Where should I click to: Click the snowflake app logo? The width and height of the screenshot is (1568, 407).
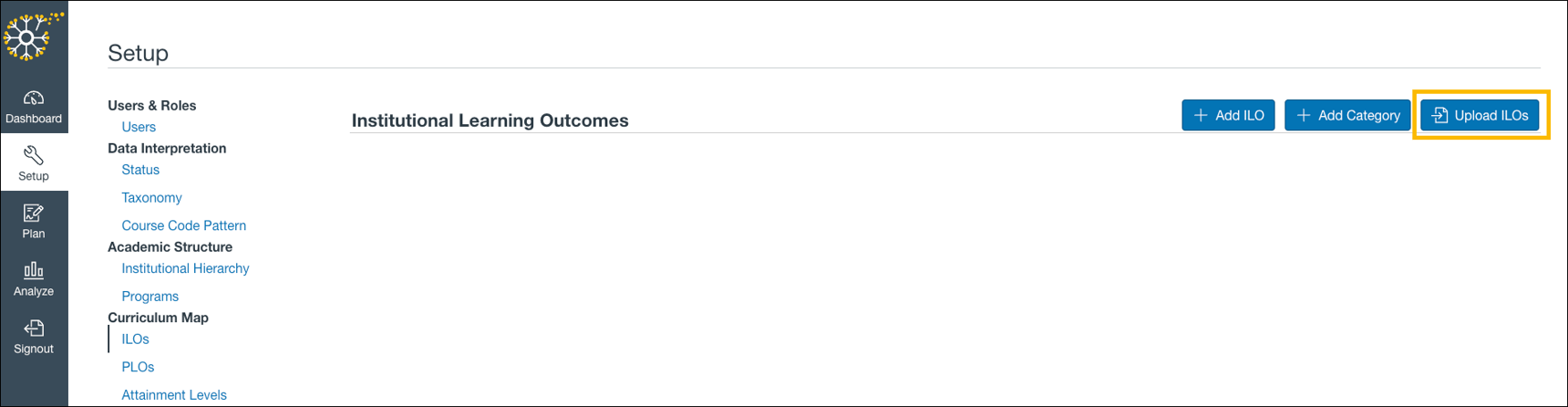pyautogui.click(x=30, y=37)
